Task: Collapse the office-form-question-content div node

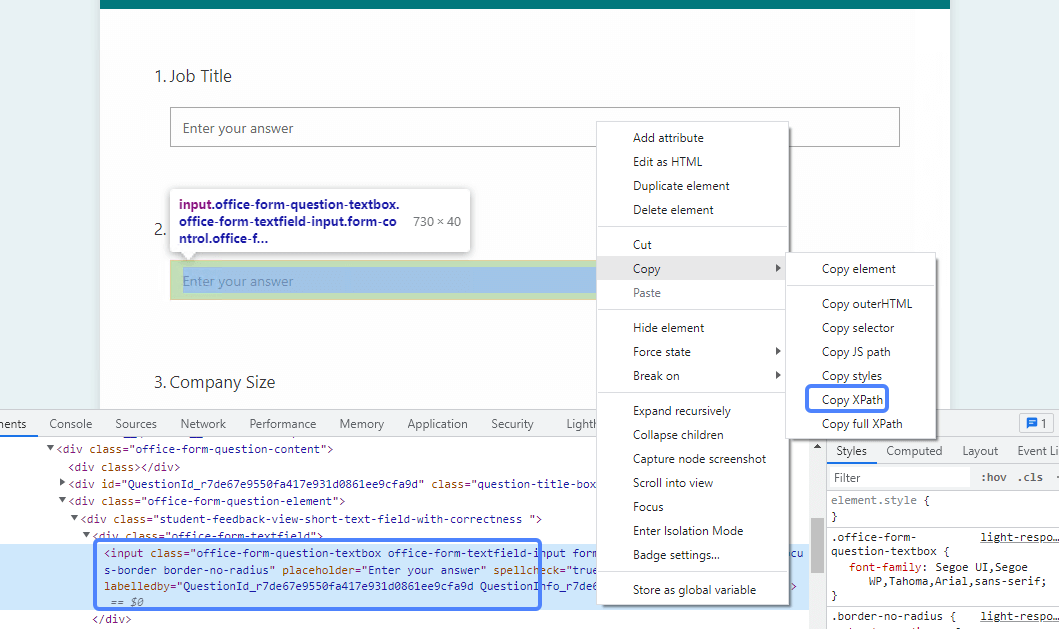Action: tap(50, 448)
